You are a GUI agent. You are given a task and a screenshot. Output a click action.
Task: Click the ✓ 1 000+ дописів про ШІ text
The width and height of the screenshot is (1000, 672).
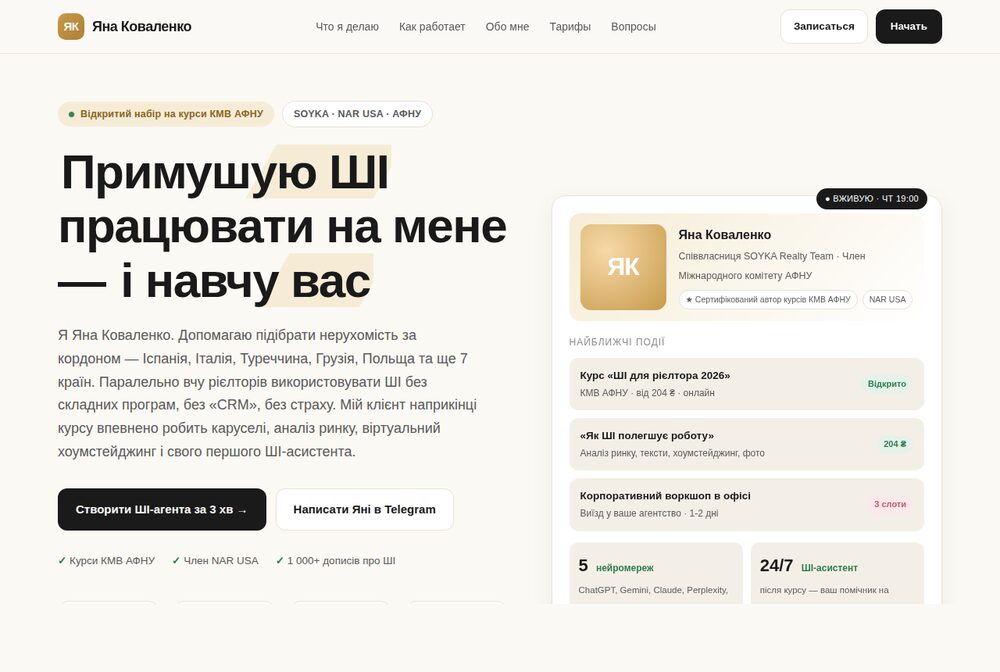coord(335,561)
